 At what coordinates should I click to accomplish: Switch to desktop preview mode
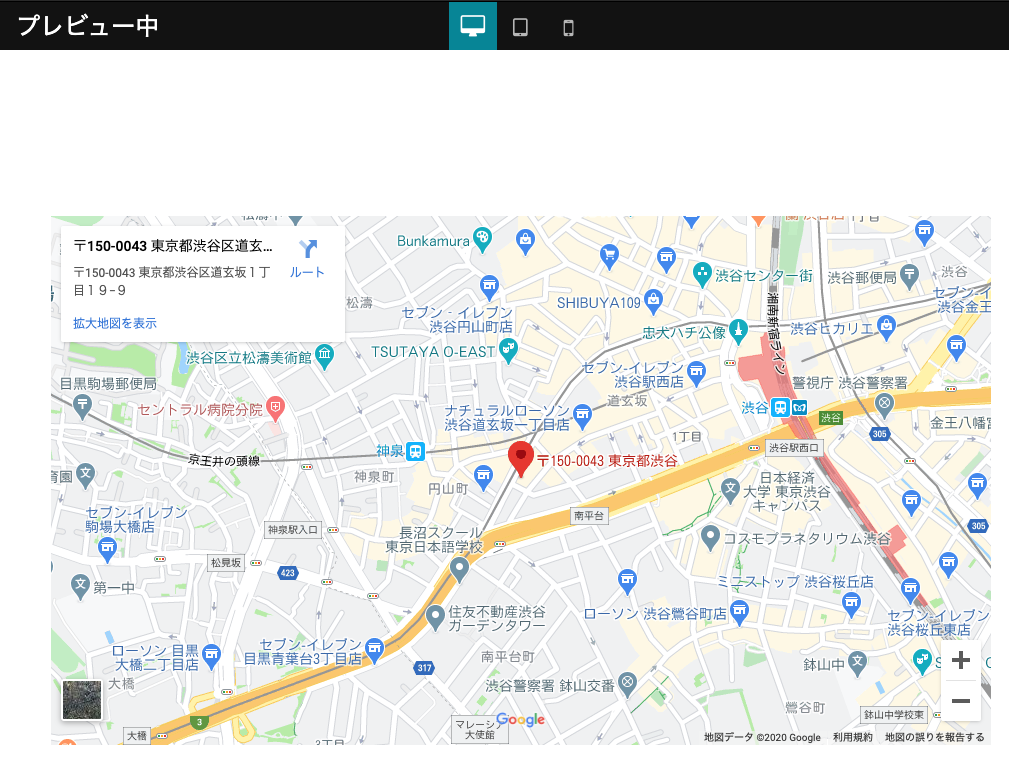coord(472,26)
